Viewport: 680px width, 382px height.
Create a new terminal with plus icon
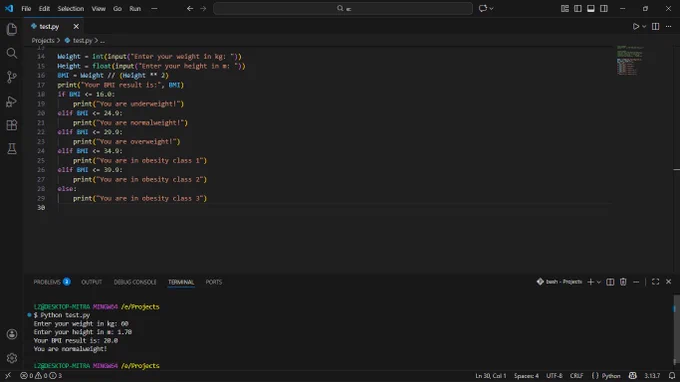(590, 282)
